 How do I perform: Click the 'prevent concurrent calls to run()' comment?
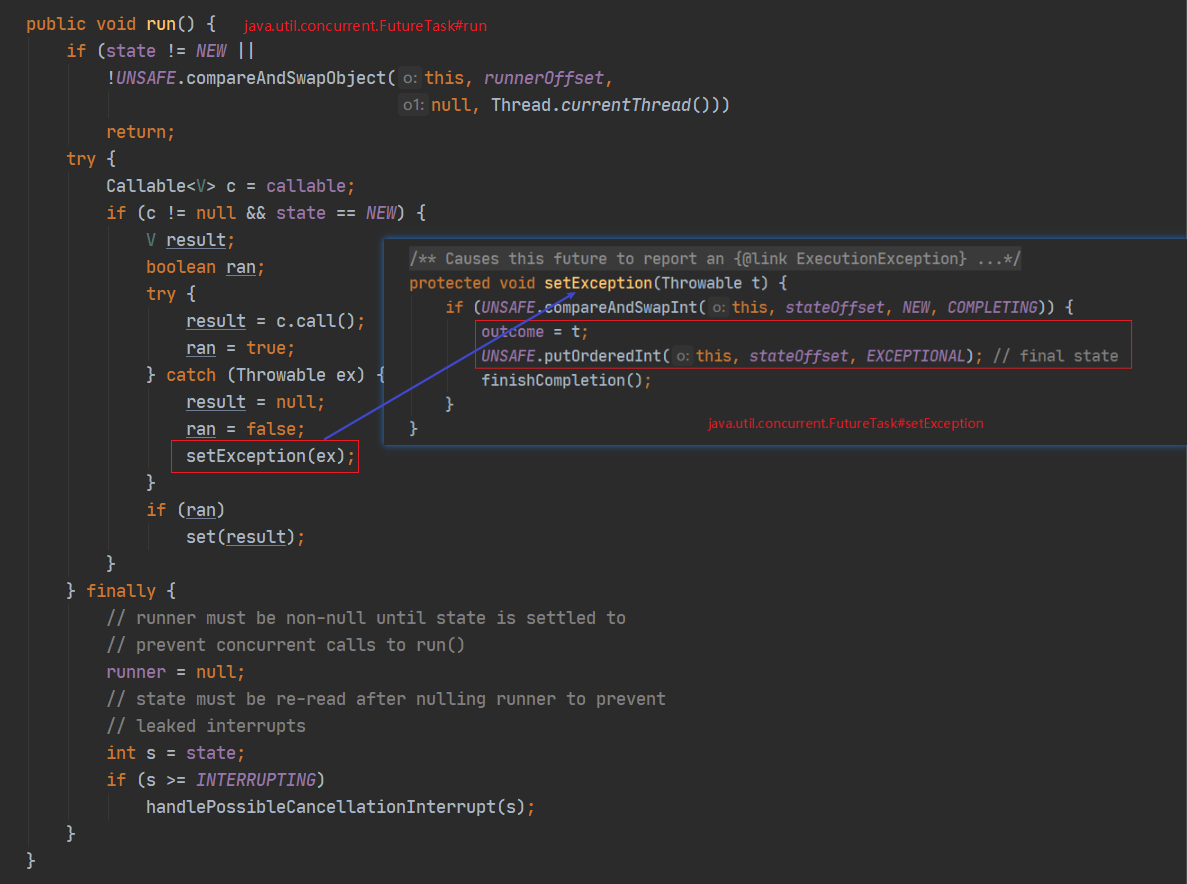coord(285,646)
